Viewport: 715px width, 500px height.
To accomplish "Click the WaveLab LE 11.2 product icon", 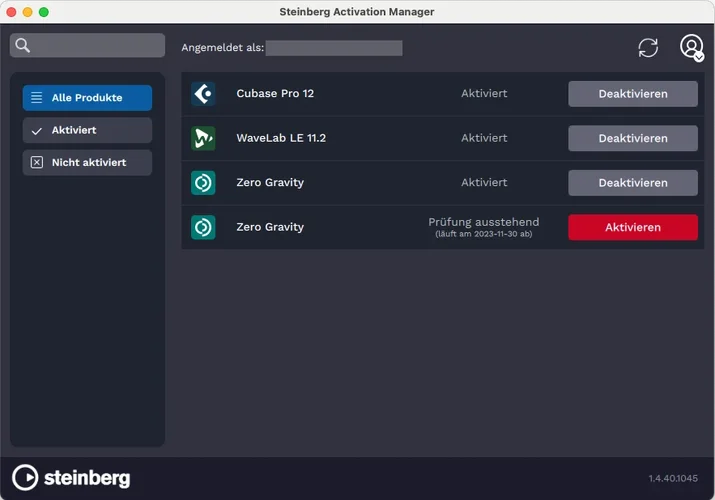I will point(203,138).
